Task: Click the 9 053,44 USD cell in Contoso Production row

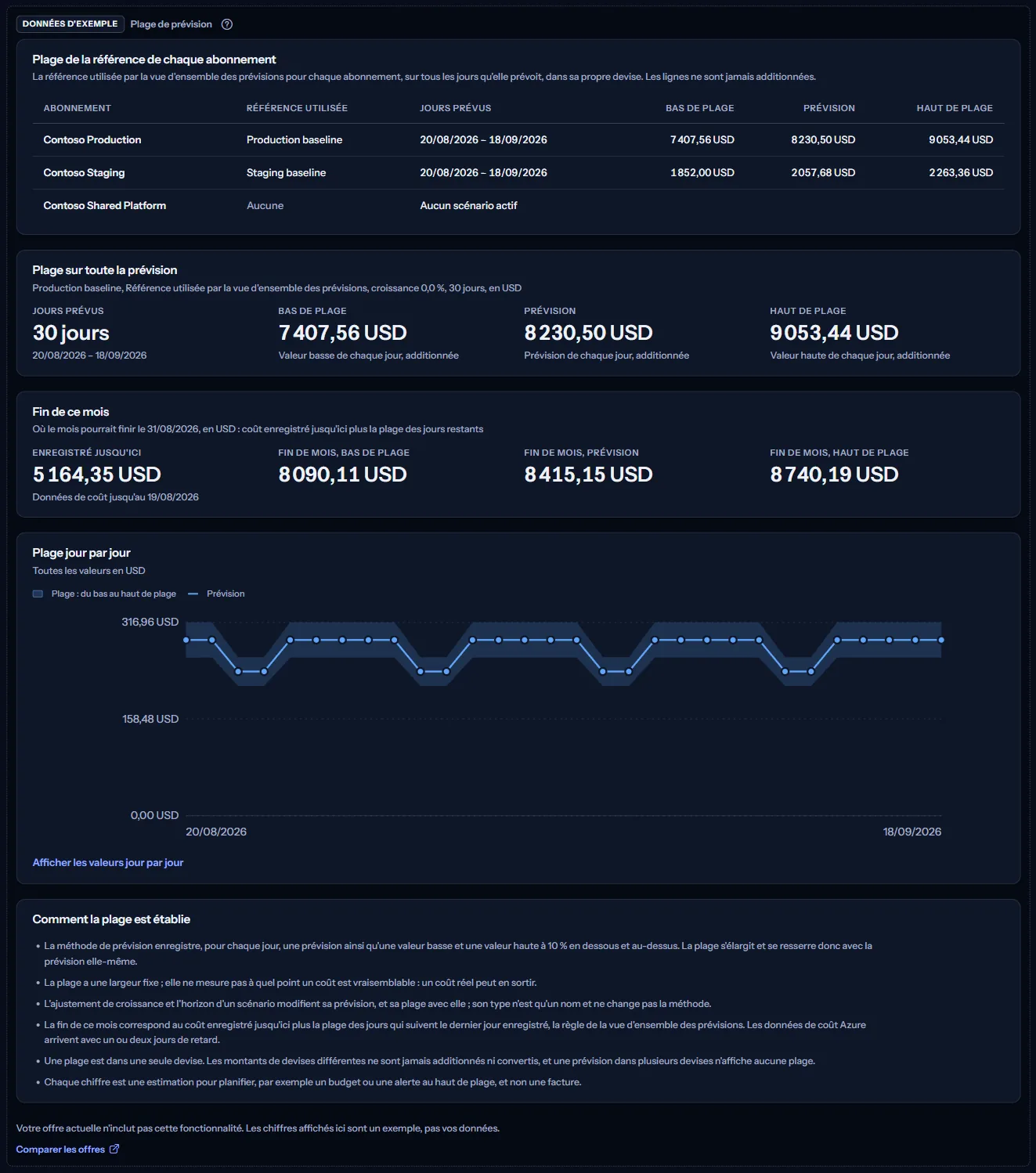Action: click(x=961, y=139)
